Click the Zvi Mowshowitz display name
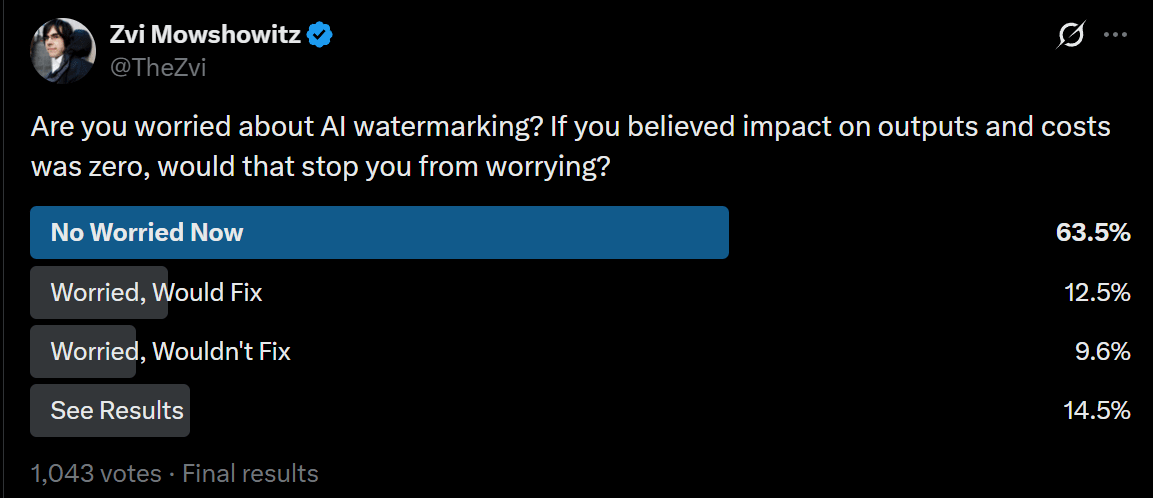The width and height of the screenshot is (1153, 498). pyautogui.click(x=205, y=34)
